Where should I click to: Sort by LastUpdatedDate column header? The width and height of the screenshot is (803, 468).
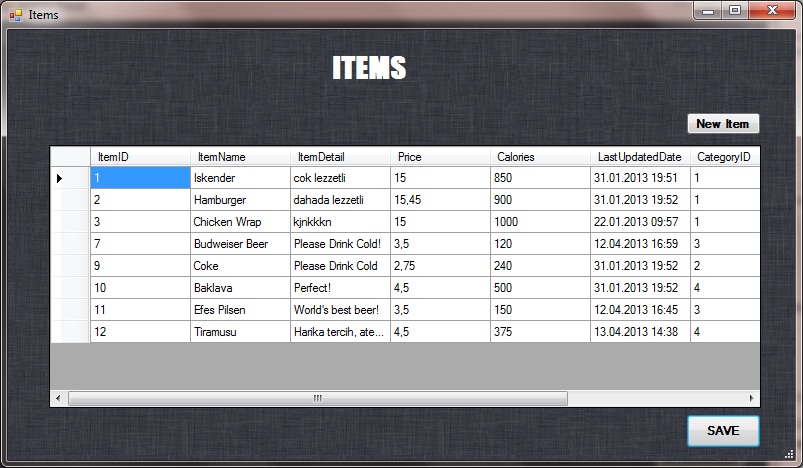640,157
